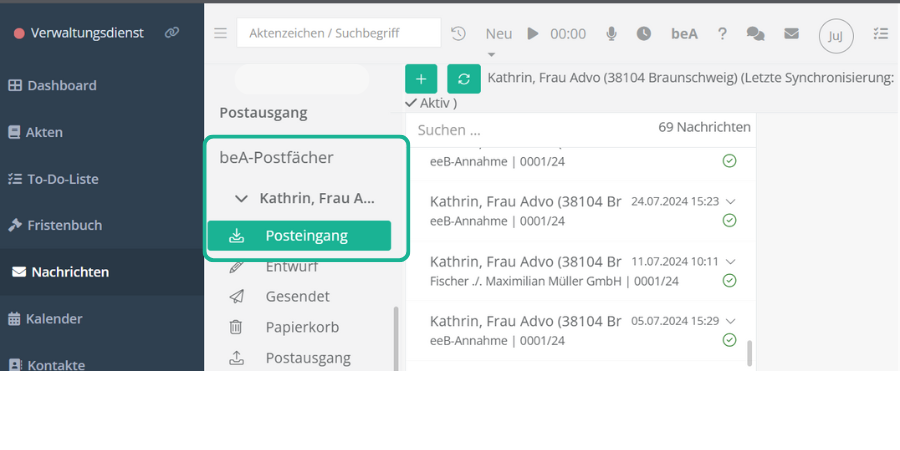The image size is (900, 450).
Task: Open the history clock-arrow icon
Action: pyautogui.click(x=458, y=33)
